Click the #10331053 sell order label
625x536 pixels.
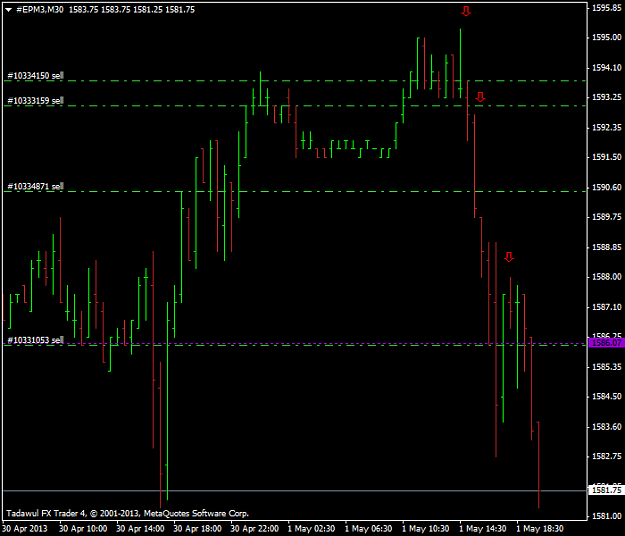pos(35,340)
